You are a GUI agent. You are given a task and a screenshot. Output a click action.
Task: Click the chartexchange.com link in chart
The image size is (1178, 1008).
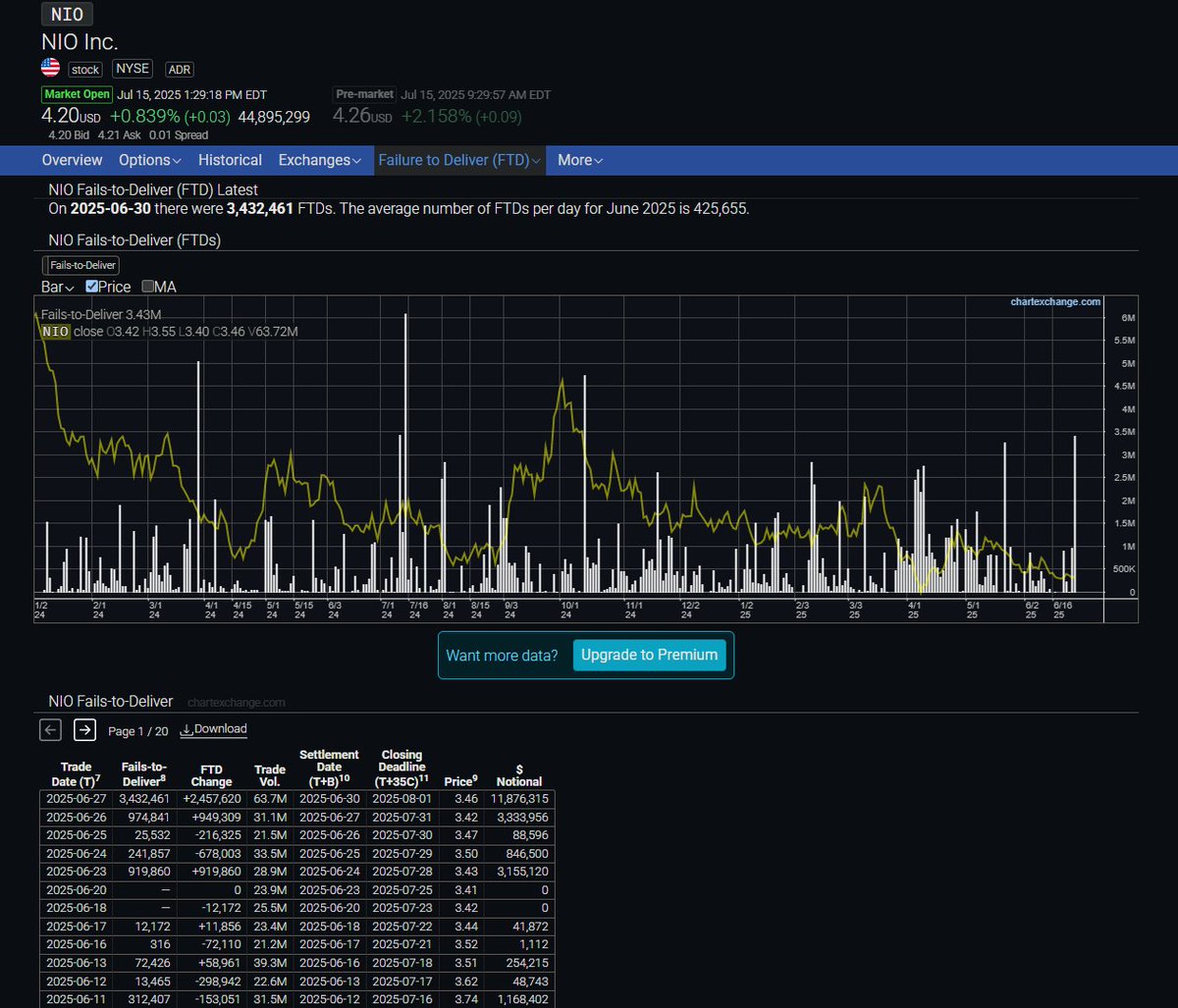(1055, 302)
